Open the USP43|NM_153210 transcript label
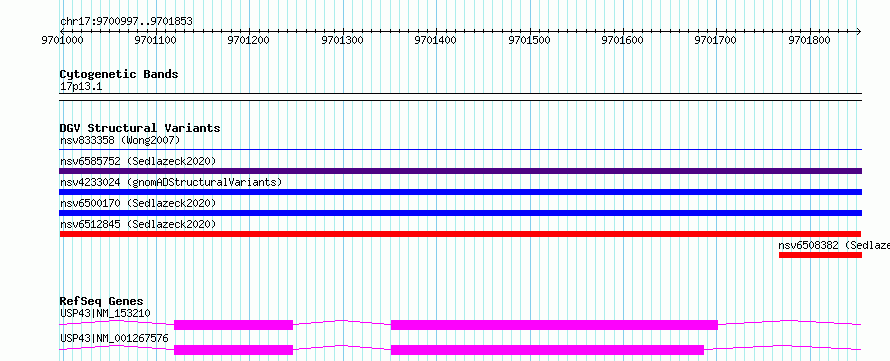Image resolution: width=890 pixels, height=361 pixels. 105,313
